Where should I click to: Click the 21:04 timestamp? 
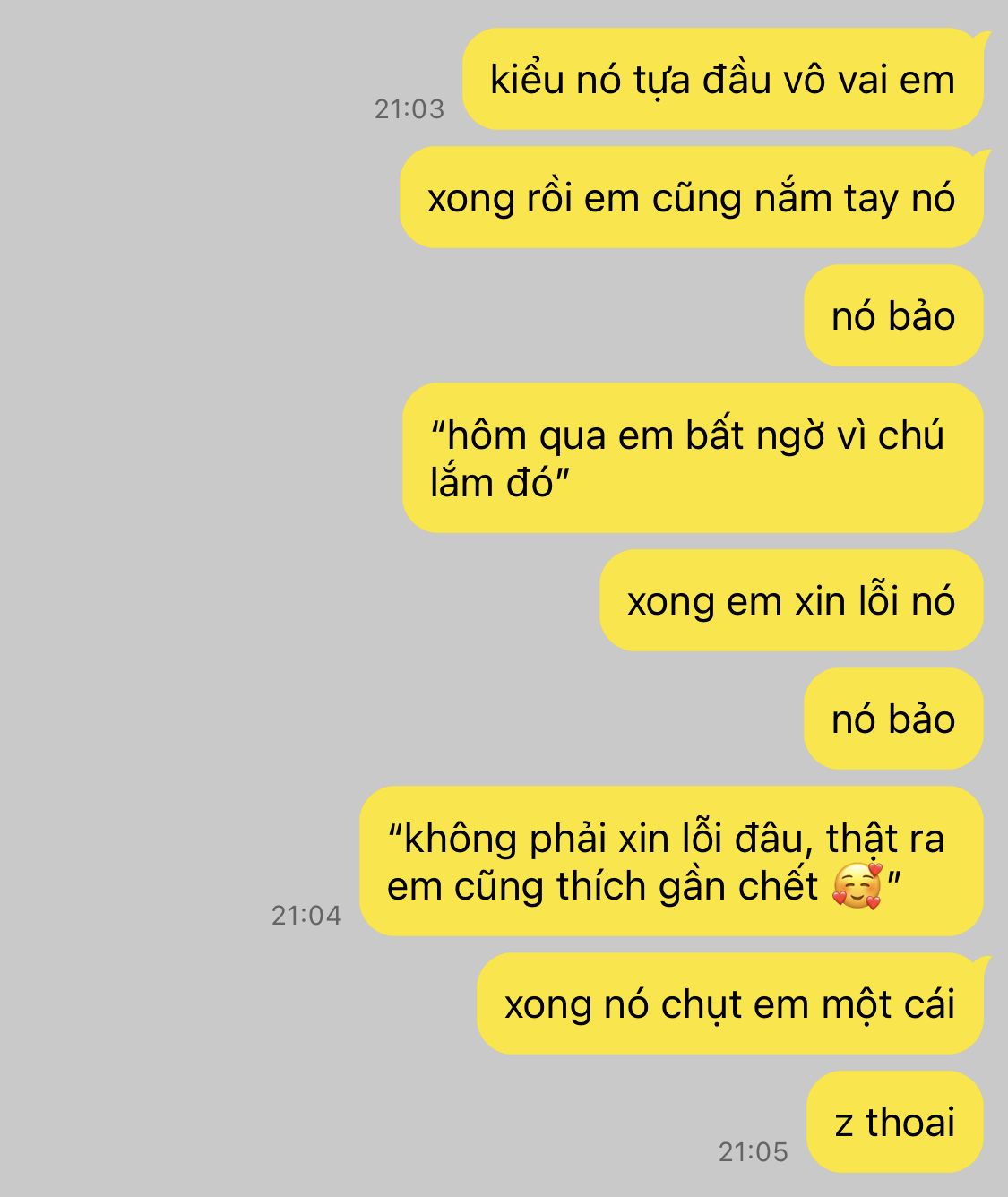pyautogui.click(x=306, y=915)
